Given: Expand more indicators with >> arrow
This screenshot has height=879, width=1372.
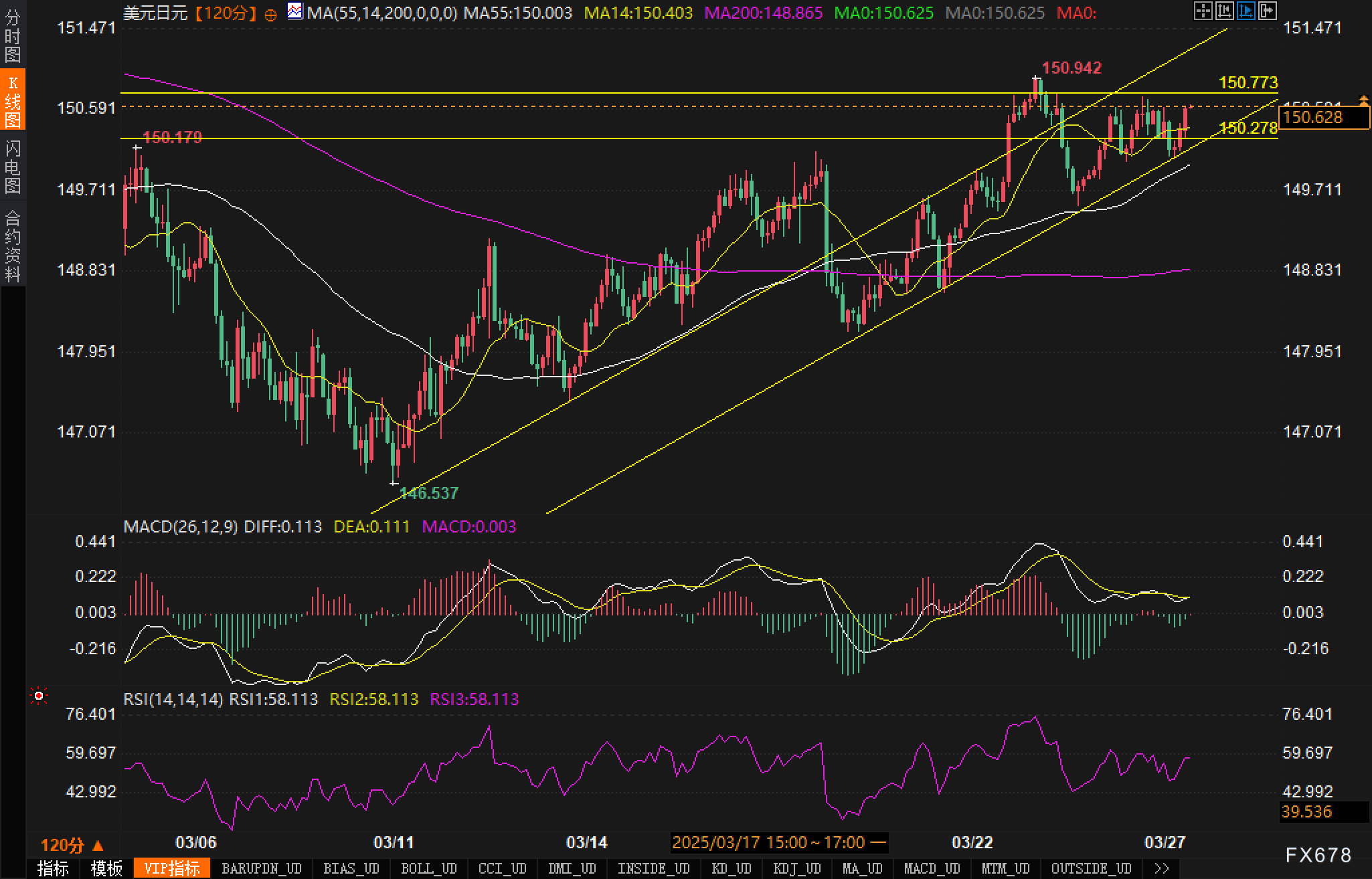Looking at the screenshot, I should 1162,868.
